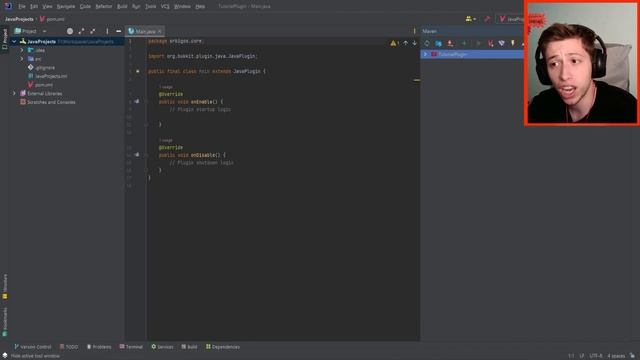Toggle Maven Offline Mode icon
The image size is (640, 360).
coord(502,43)
